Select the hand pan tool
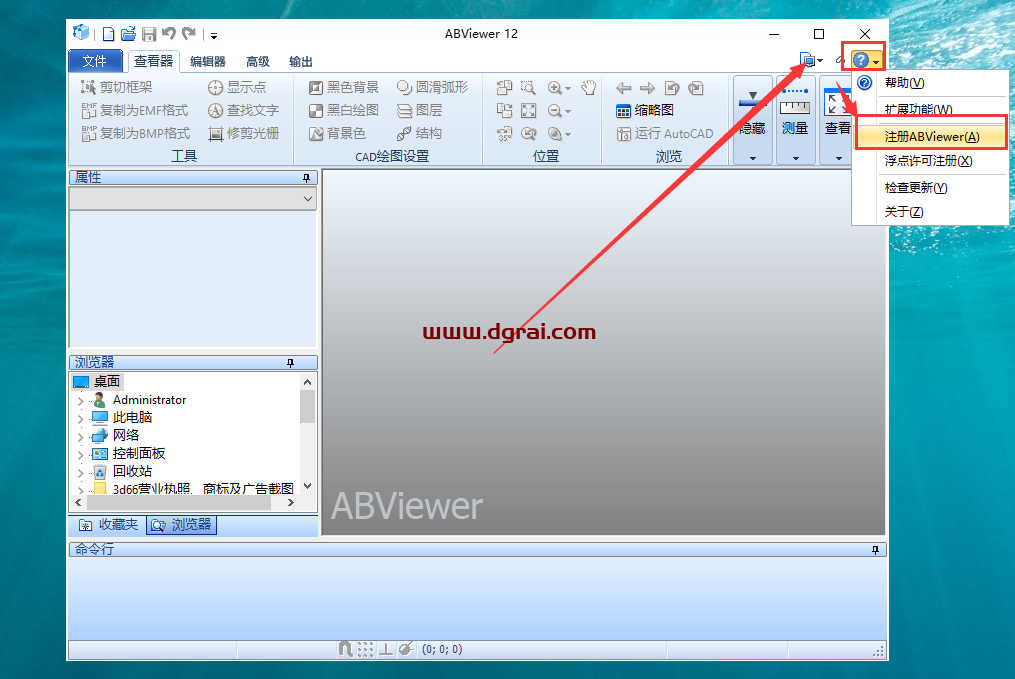Viewport: 1015px width, 679px height. (588, 87)
